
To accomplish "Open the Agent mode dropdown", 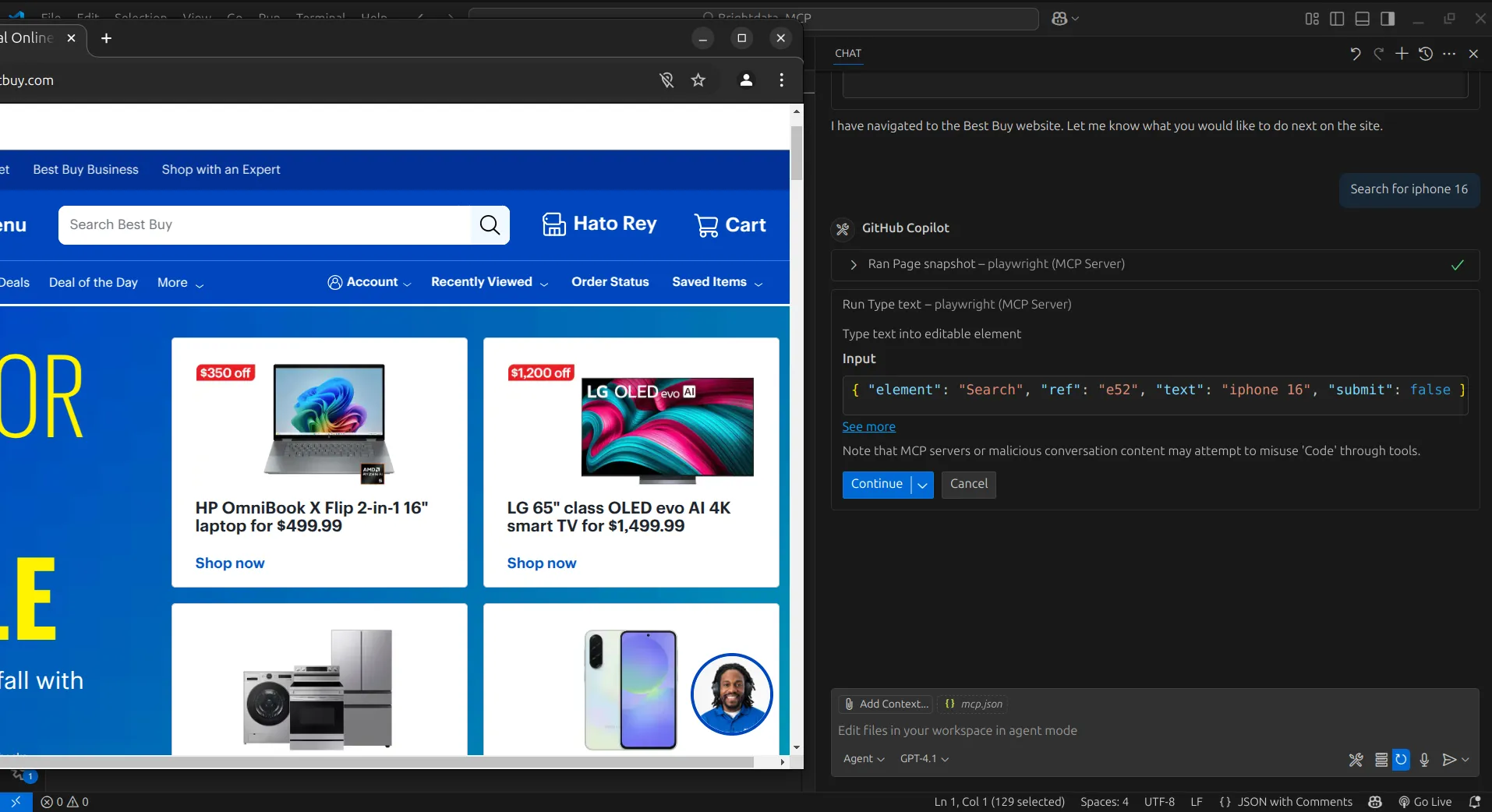I will pyautogui.click(x=864, y=758).
